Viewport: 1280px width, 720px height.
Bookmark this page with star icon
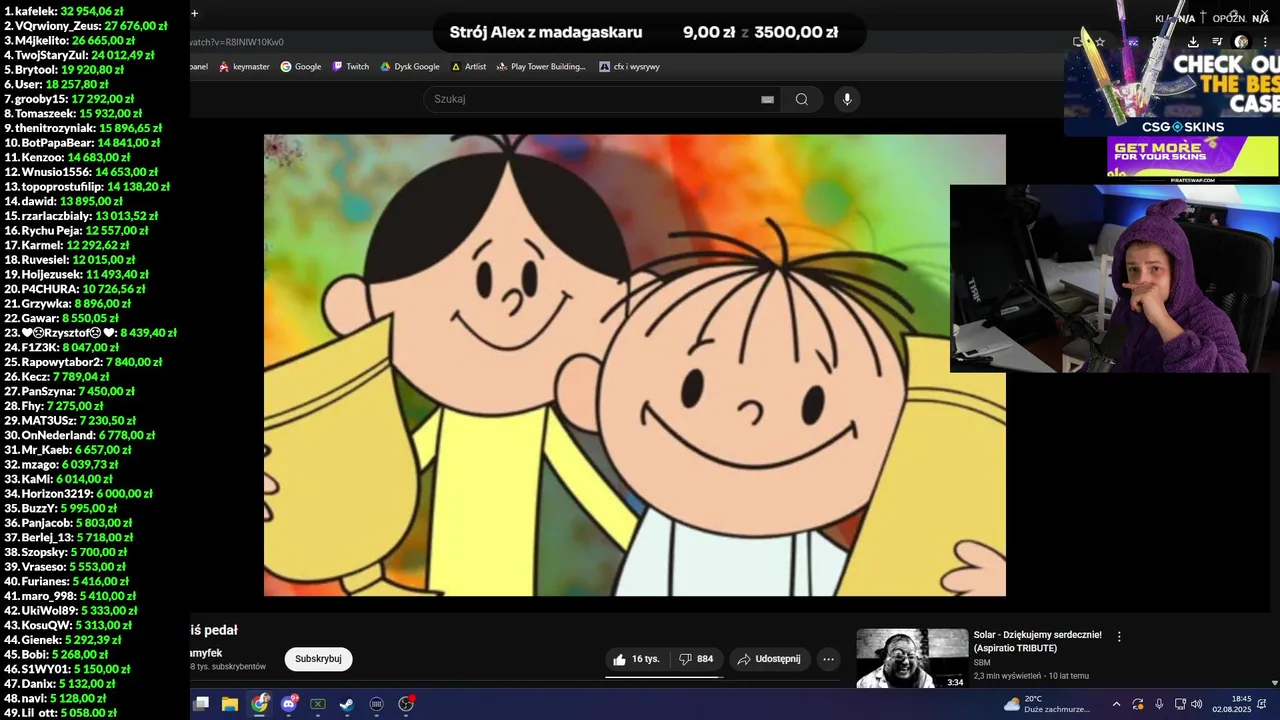coord(1100,42)
